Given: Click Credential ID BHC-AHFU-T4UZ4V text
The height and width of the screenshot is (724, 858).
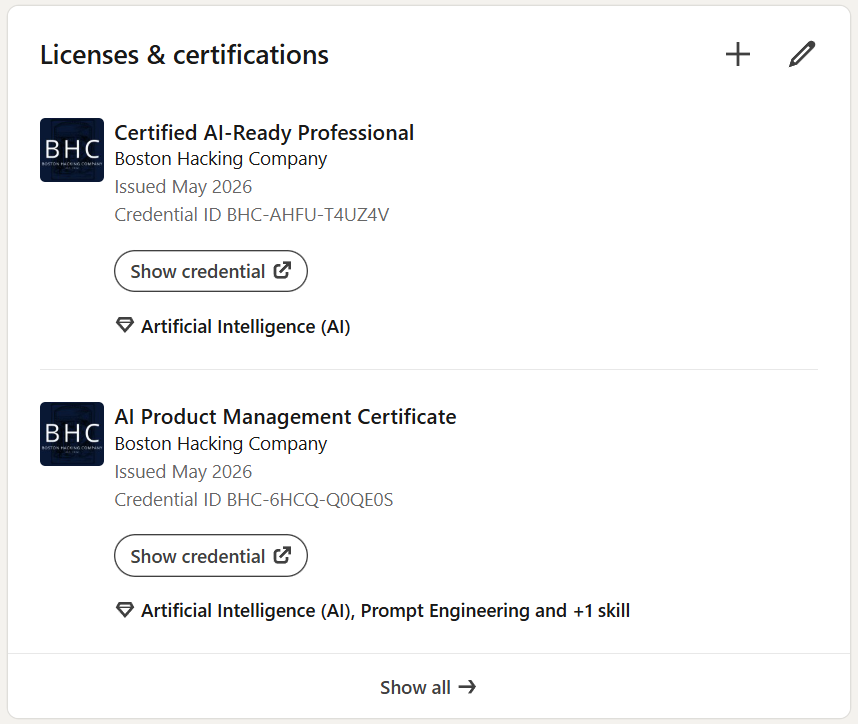Looking at the screenshot, I should 252,215.
